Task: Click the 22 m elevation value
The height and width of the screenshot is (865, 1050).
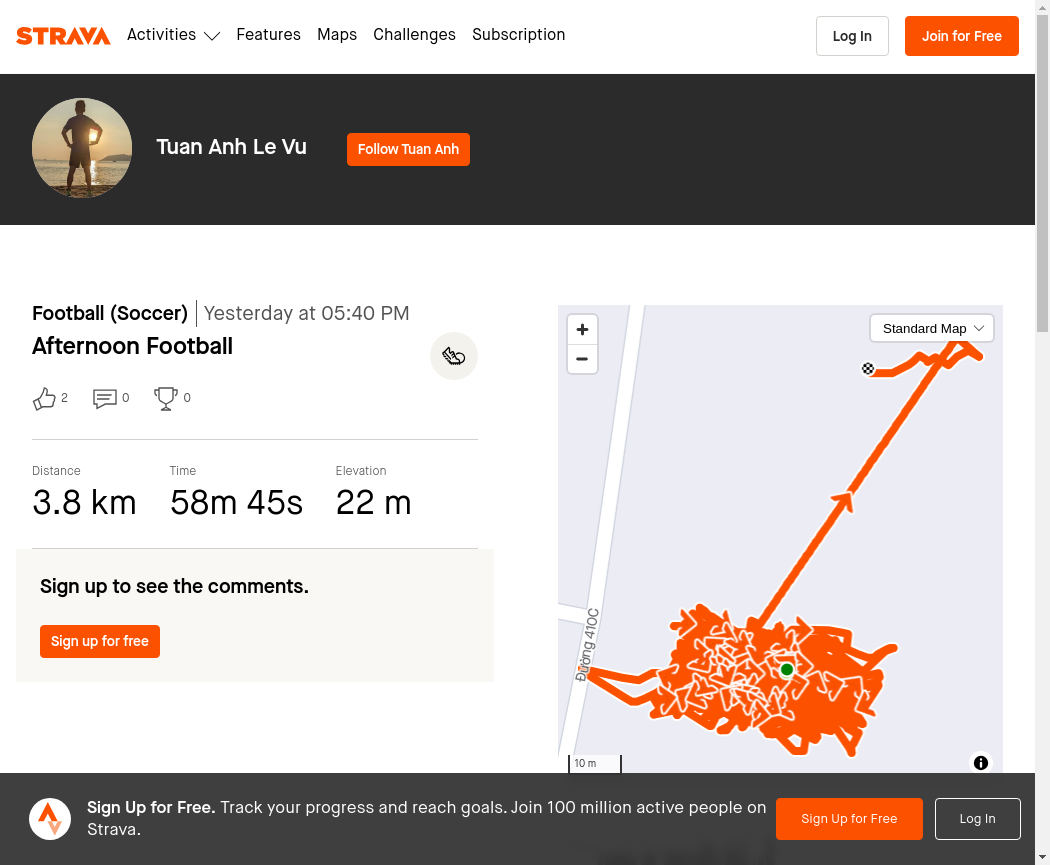Action: pos(374,503)
